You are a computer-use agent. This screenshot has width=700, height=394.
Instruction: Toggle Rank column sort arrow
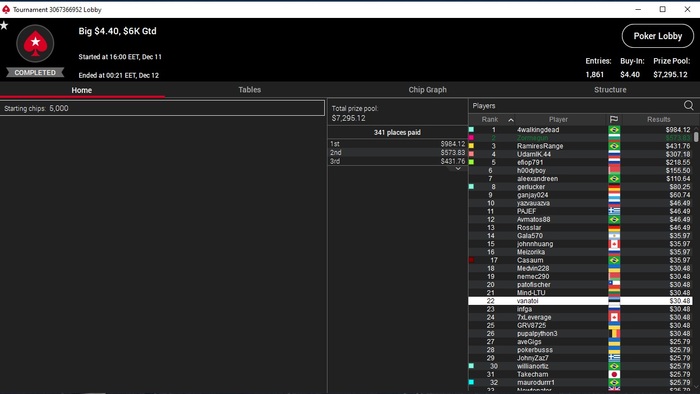tap(511, 120)
